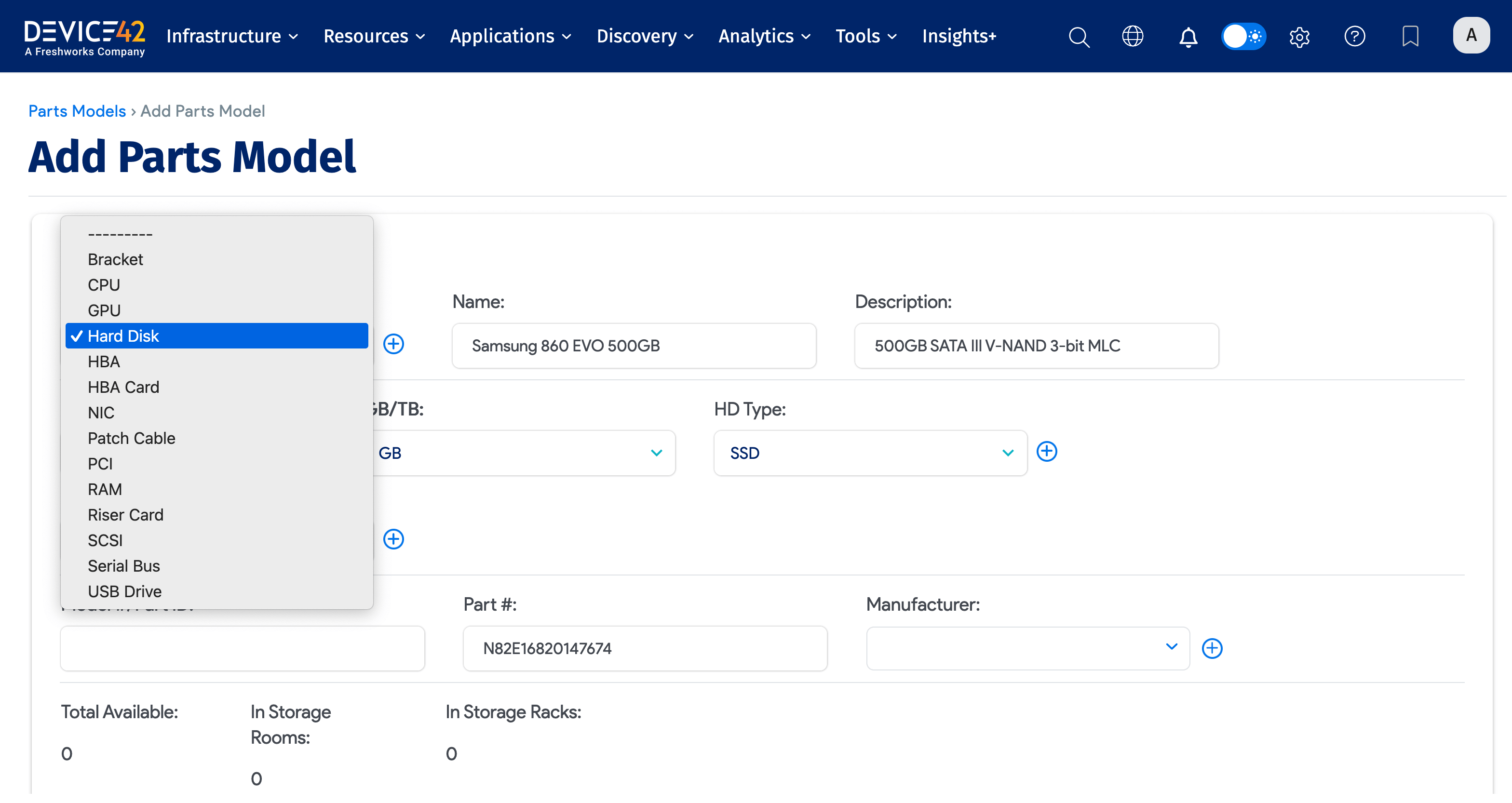Image resolution: width=1512 pixels, height=803 pixels.
Task: Toggle the light/dark theme switch
Action: [1243, 37]
